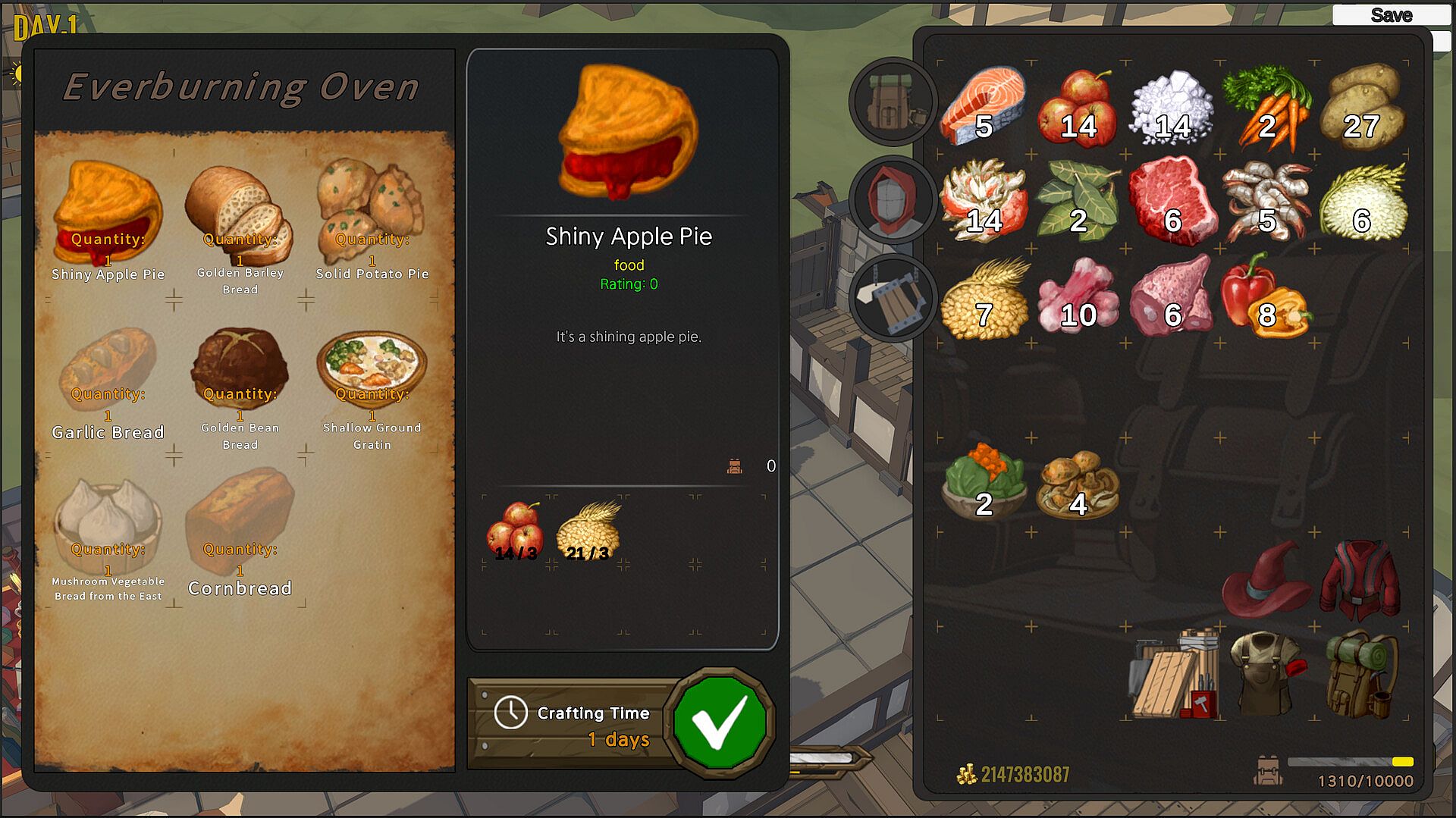Select the carrots inventory item
The width and height of the screenshot is (1456, 818).
coord(1268,106)
